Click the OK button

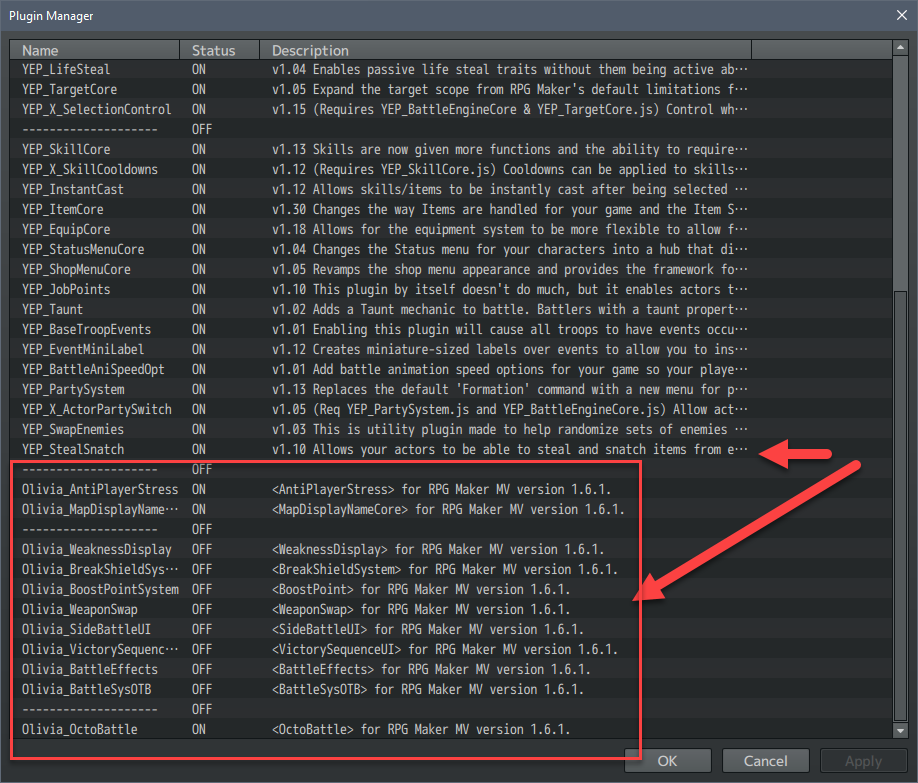point(667,761)
